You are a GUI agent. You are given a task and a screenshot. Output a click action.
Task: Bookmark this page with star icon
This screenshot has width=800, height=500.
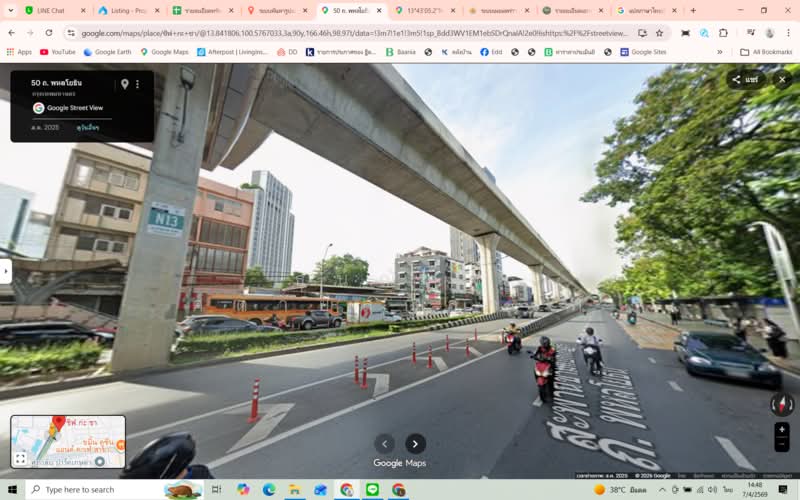click(x=659, y=33)
